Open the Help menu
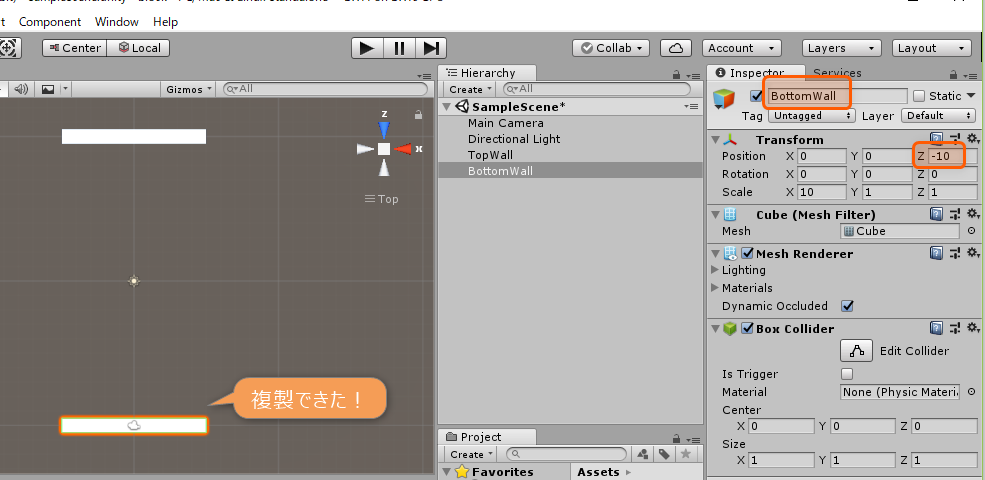The width and height of the screenshot is (985, 480). click(165, 22)
